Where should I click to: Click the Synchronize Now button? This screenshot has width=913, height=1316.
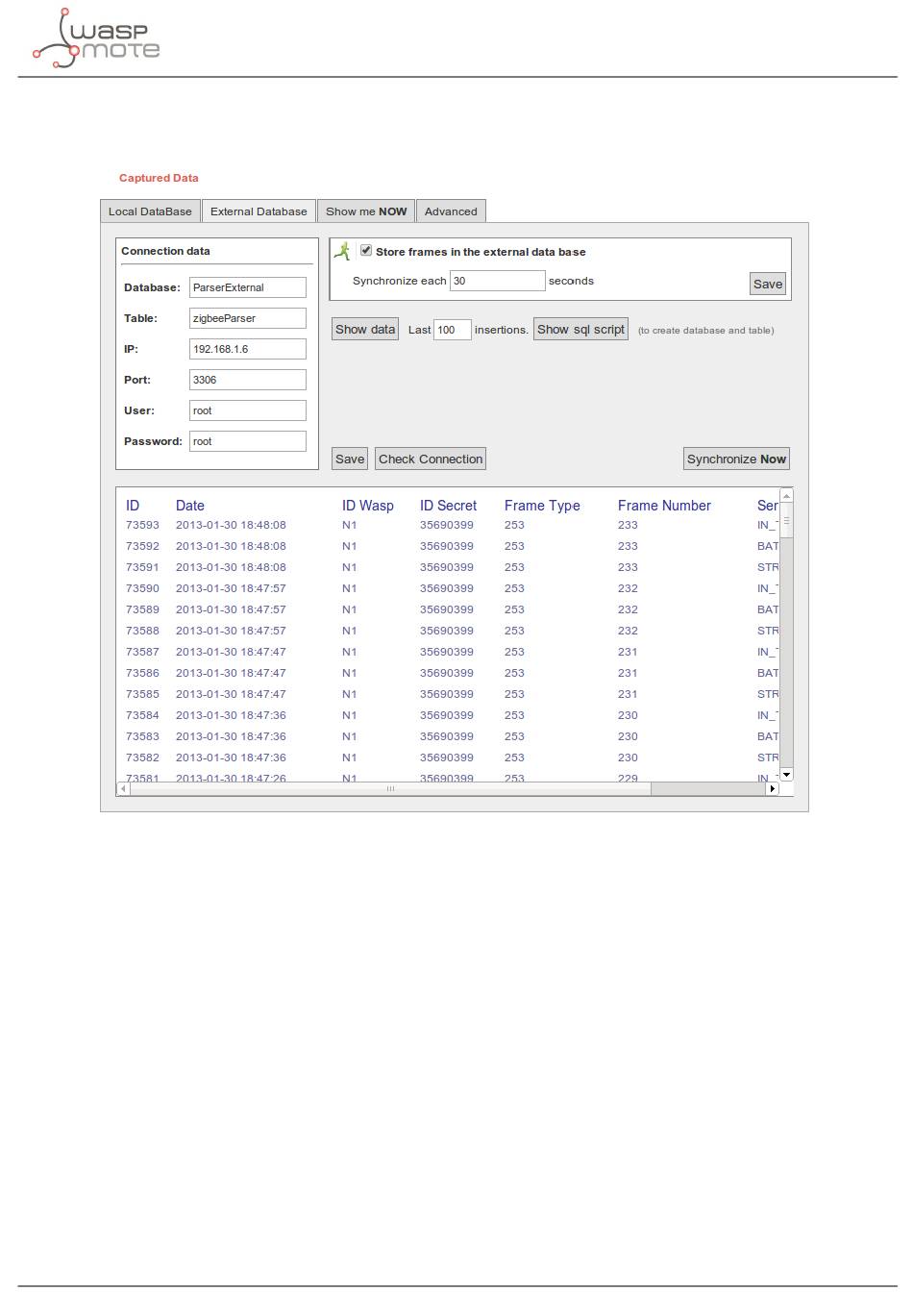[736, 459]
